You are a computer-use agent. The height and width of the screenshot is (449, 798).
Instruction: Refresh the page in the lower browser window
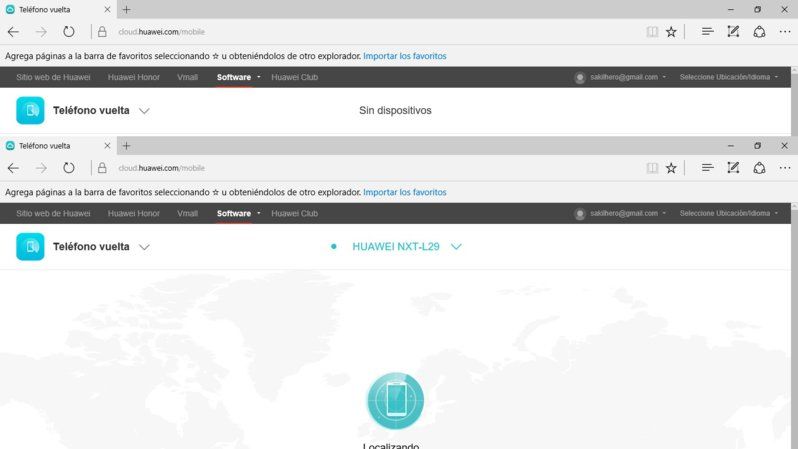(x=69, y=167)
